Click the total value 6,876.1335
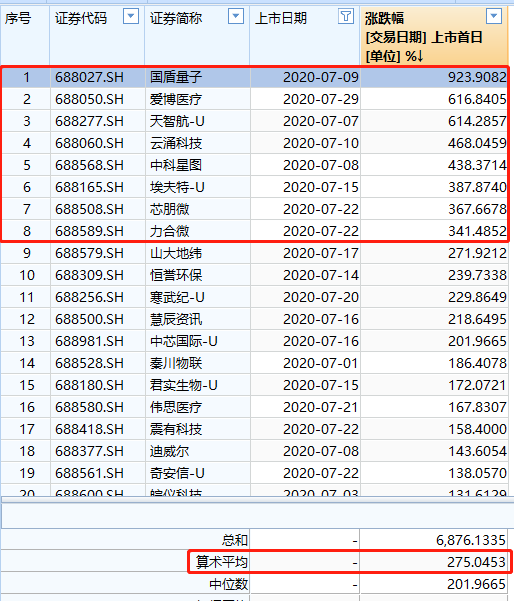Viewport: 514px width, 601px height. click(471, 540)
